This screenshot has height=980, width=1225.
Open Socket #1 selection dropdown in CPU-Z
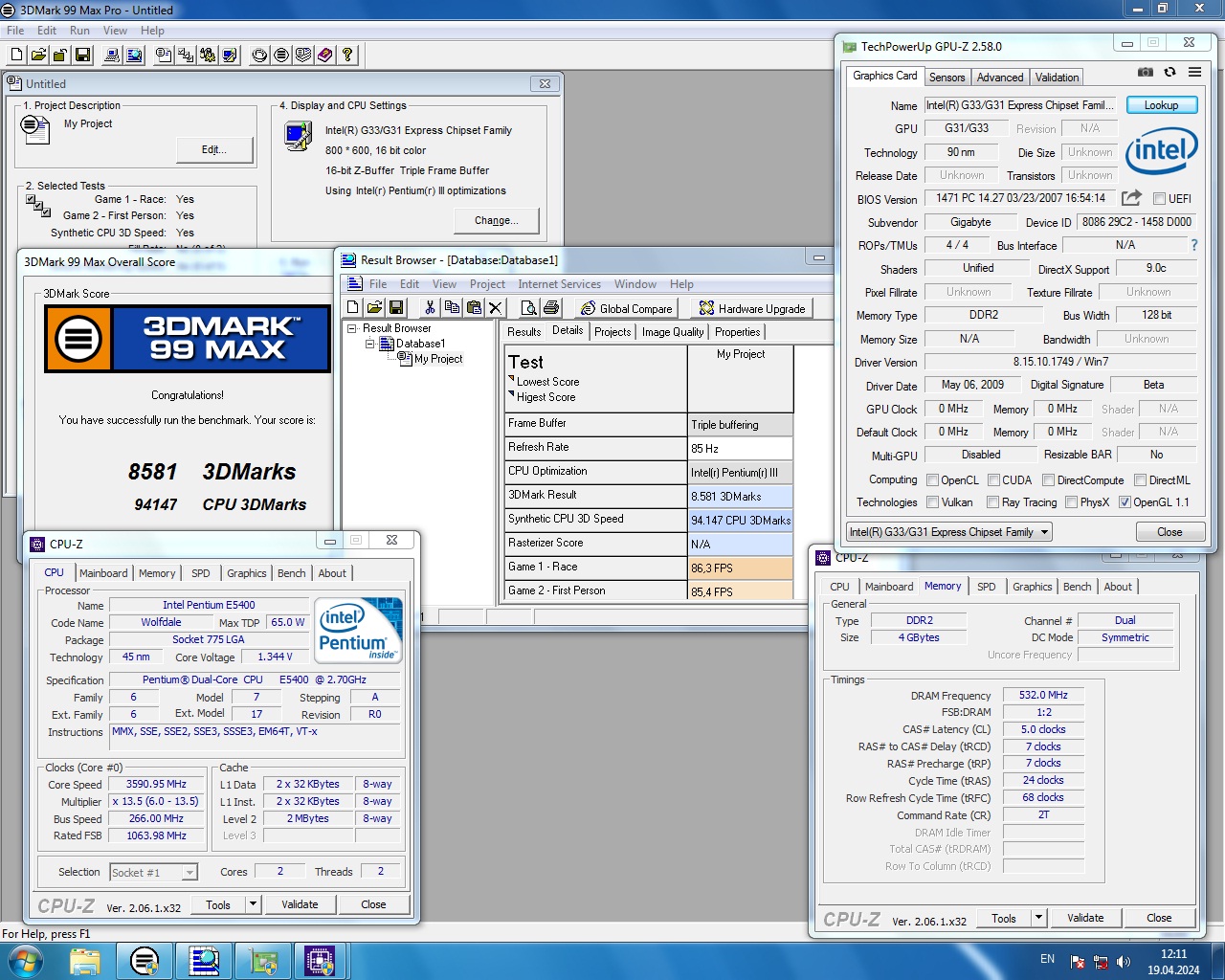point(153,873)
